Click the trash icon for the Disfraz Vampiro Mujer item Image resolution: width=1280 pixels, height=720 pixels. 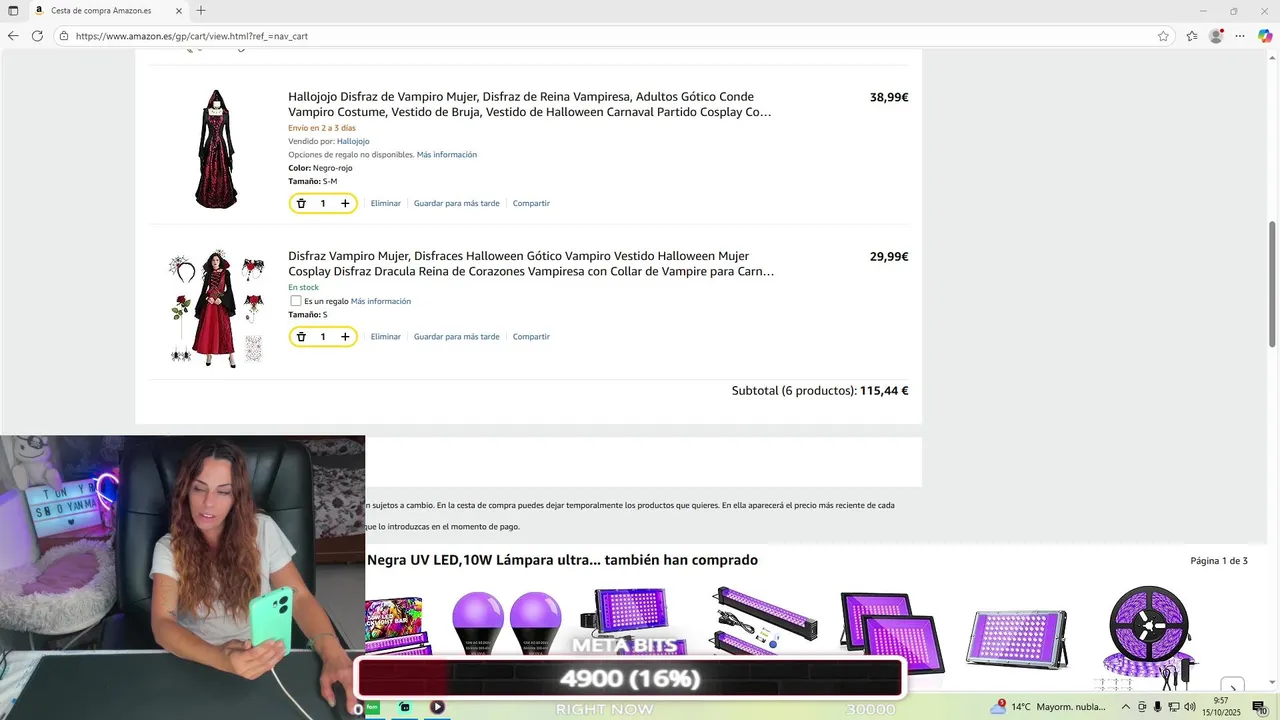(301, 337)
